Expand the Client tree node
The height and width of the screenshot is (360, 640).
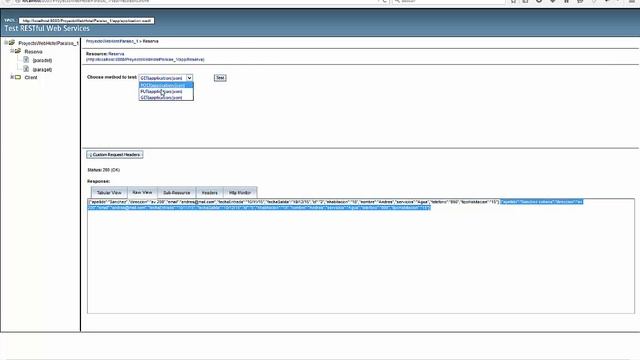click(12, 77)
